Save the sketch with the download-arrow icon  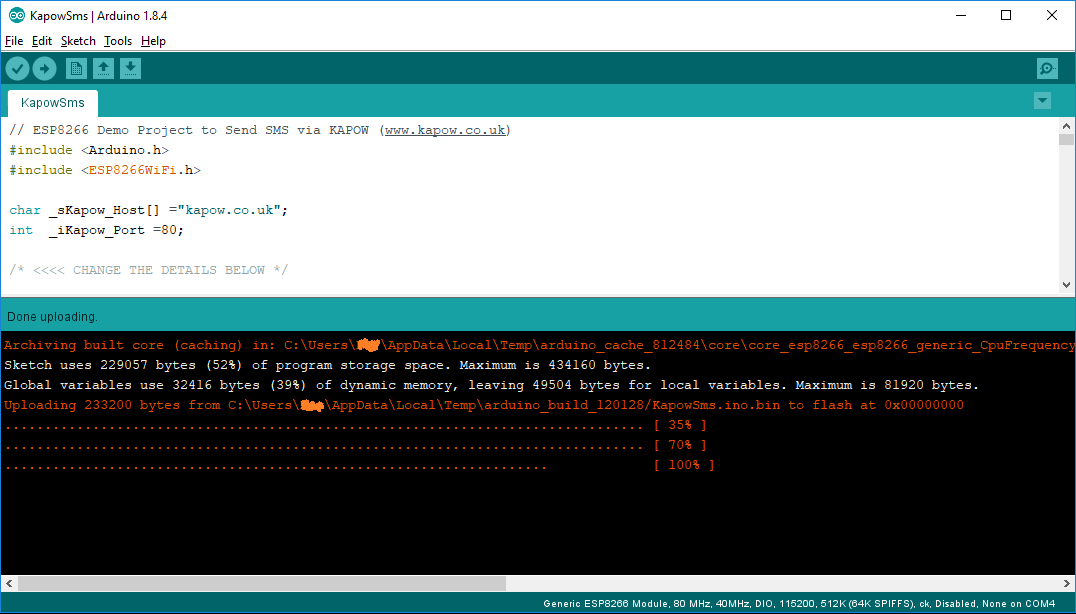(x=131, y=68)
